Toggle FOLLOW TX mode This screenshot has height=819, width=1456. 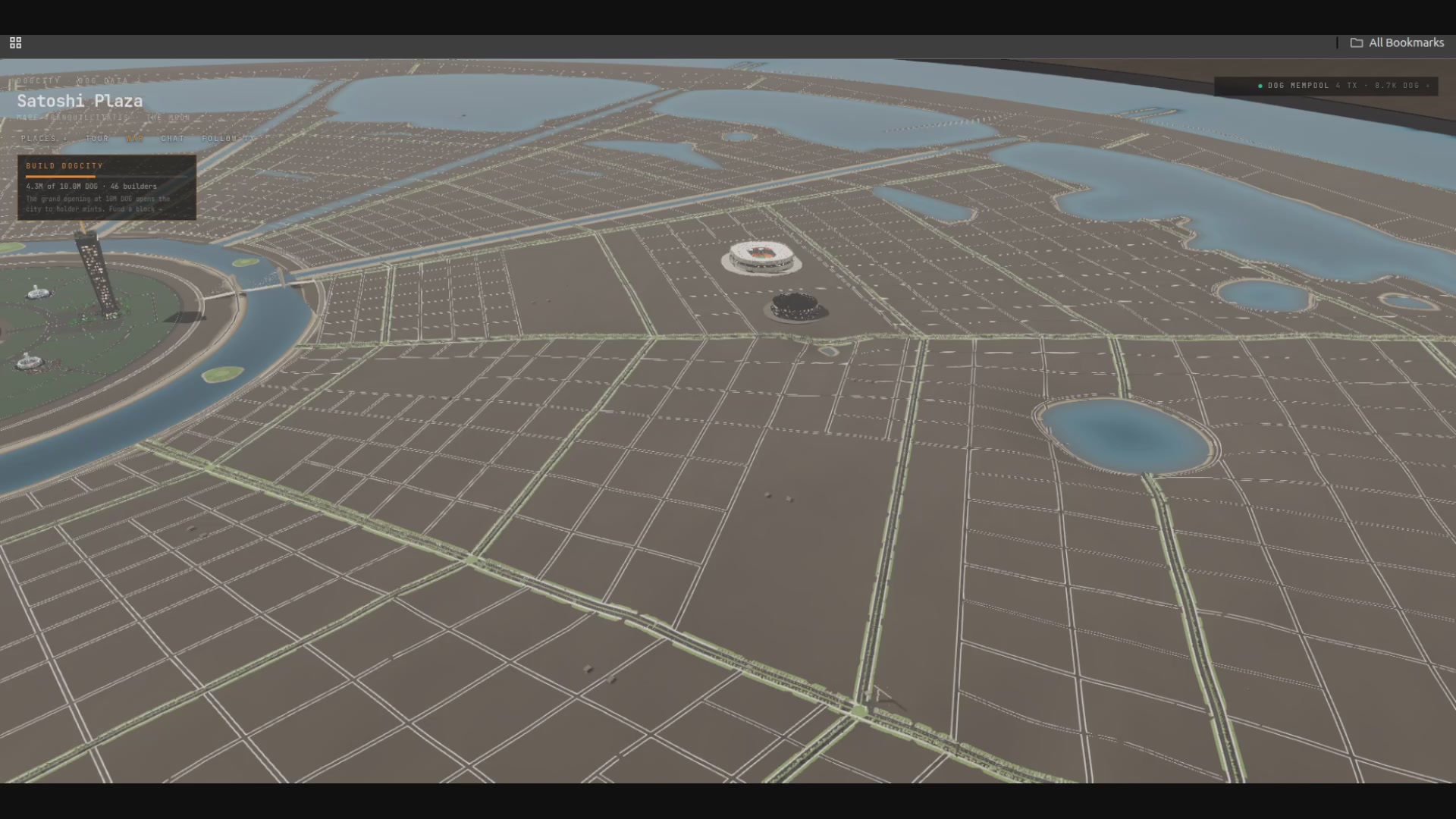[x=229, y=138]
